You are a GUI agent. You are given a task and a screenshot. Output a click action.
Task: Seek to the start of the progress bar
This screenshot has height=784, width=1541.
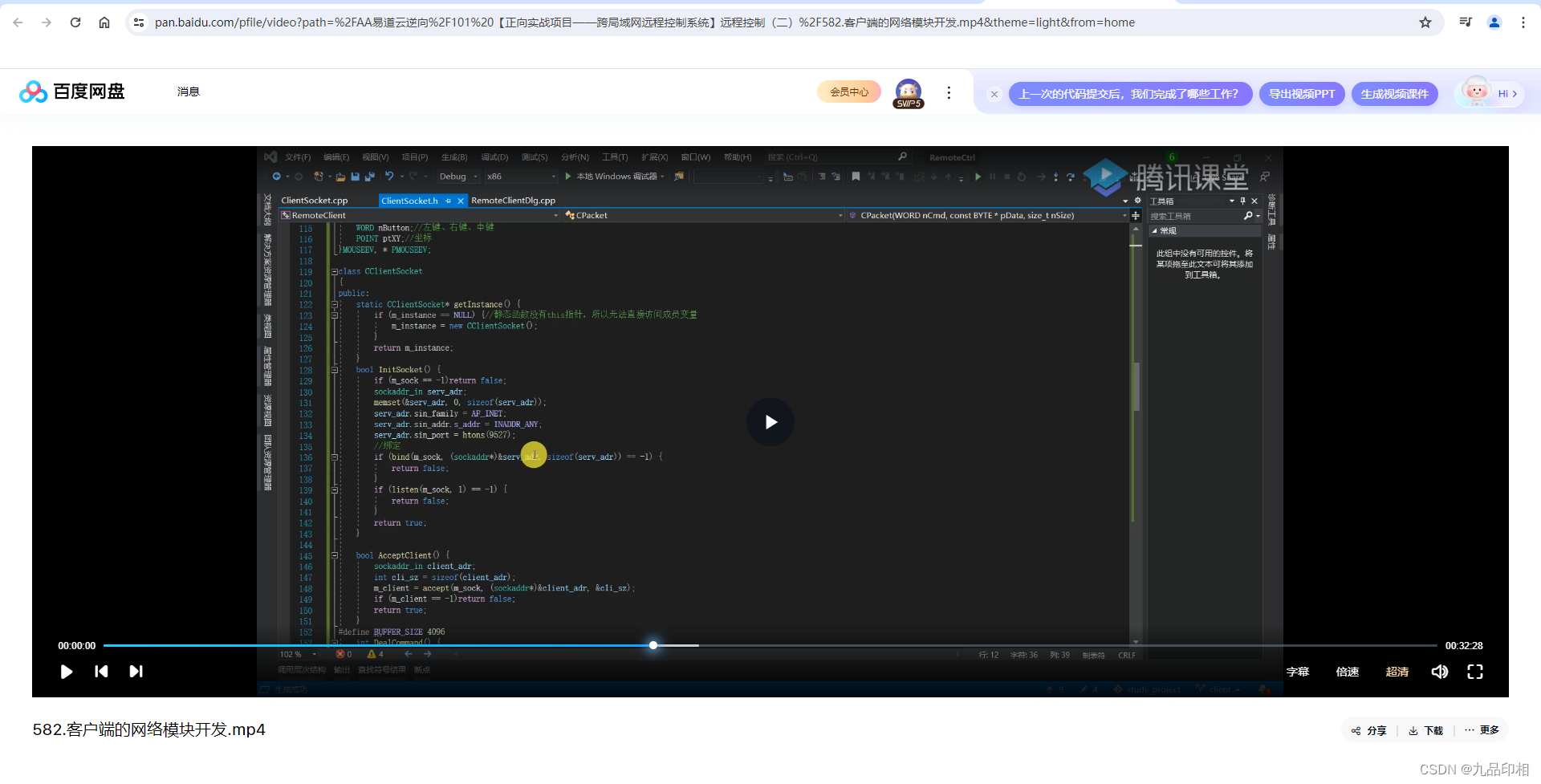(x=105, y=645)
